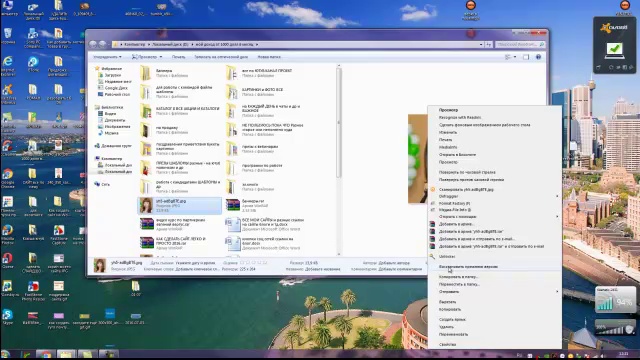Expand the Отправить submenu arrow
The width and height of the screenshot is (640, 360).
pos(557,291)
